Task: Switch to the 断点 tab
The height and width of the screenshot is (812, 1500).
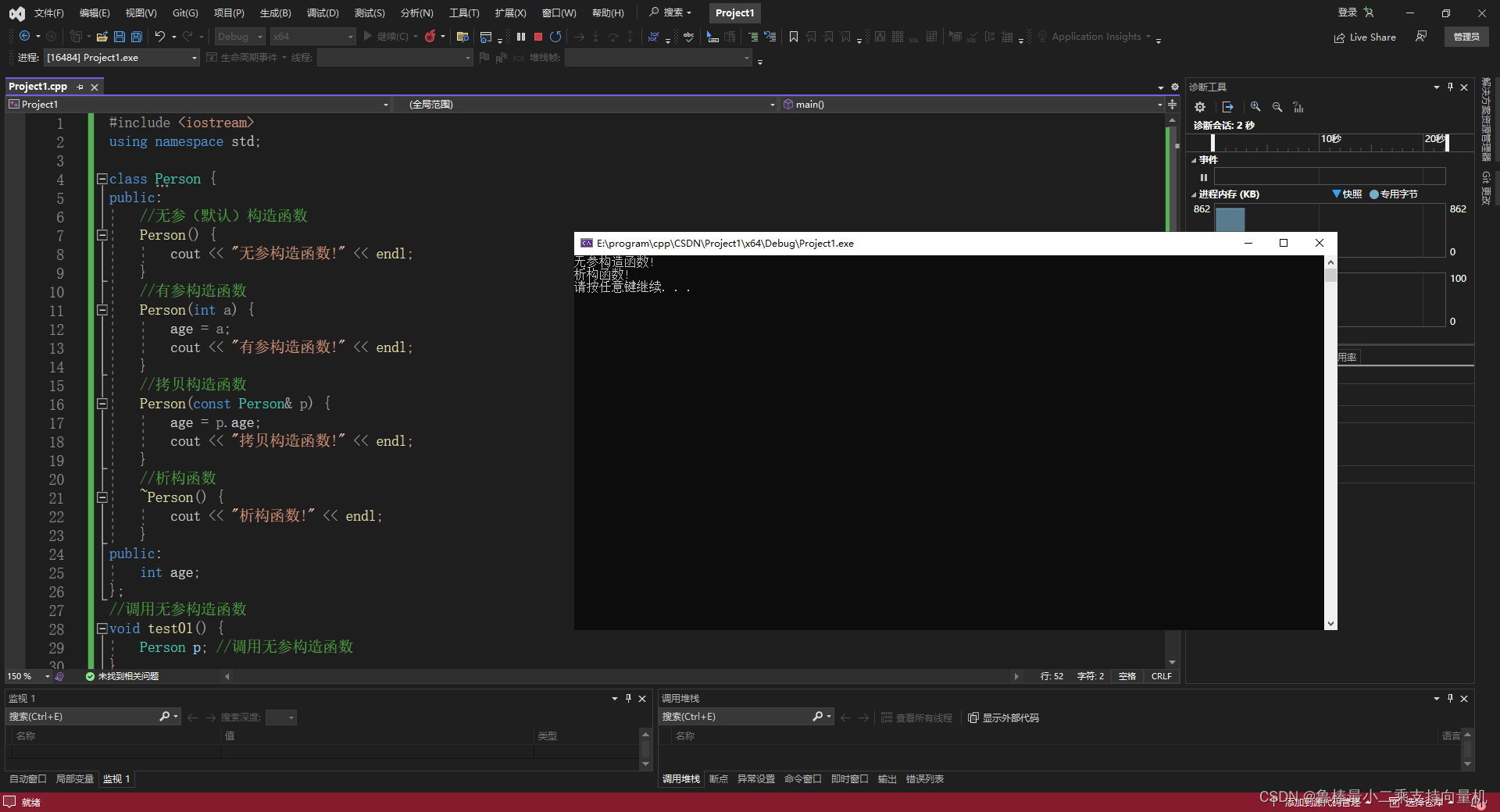Action: click(718, 779)
